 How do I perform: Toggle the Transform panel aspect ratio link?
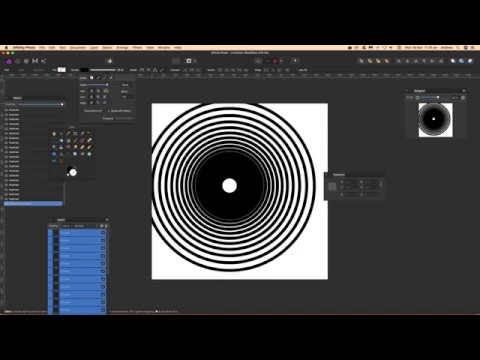(381, 184)
